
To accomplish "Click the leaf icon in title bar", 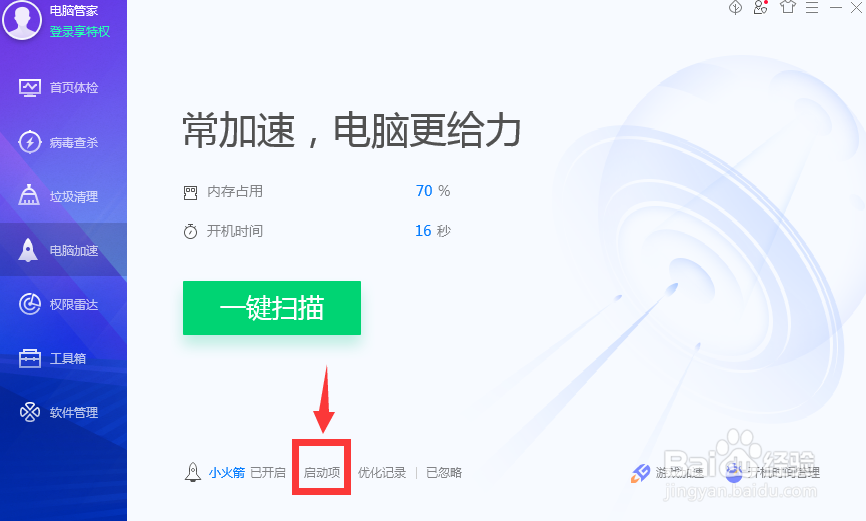I will (735, 7).
